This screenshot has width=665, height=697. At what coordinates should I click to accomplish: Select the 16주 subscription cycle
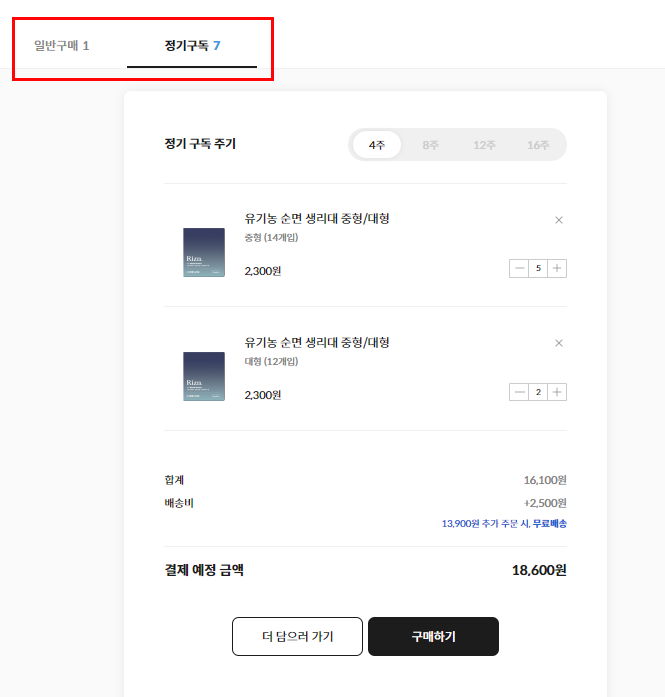point(538,145)
